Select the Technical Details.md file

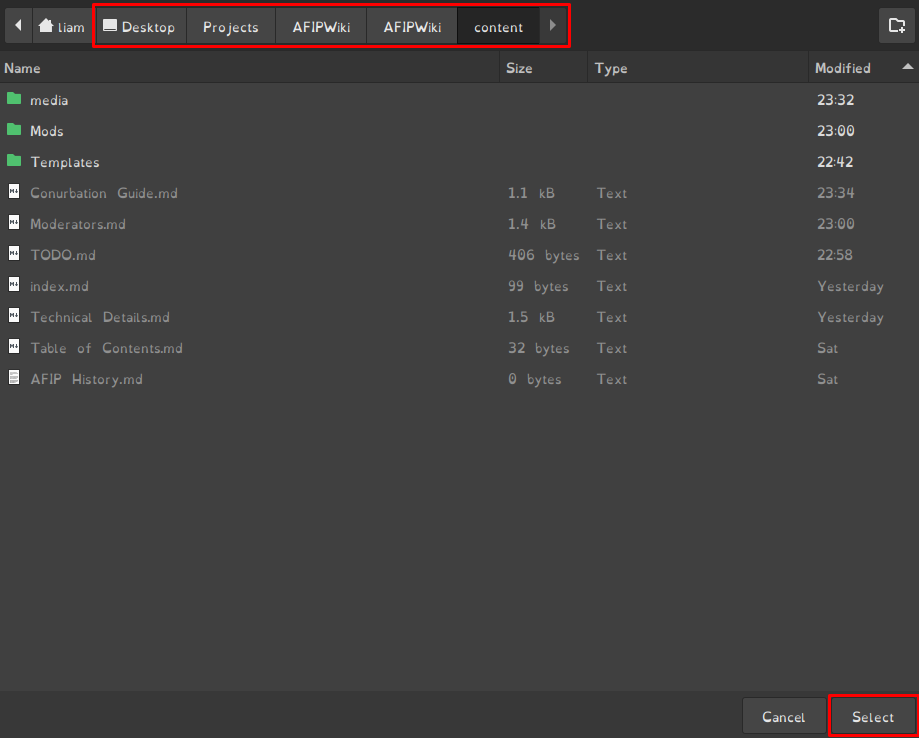pos(100,317)
